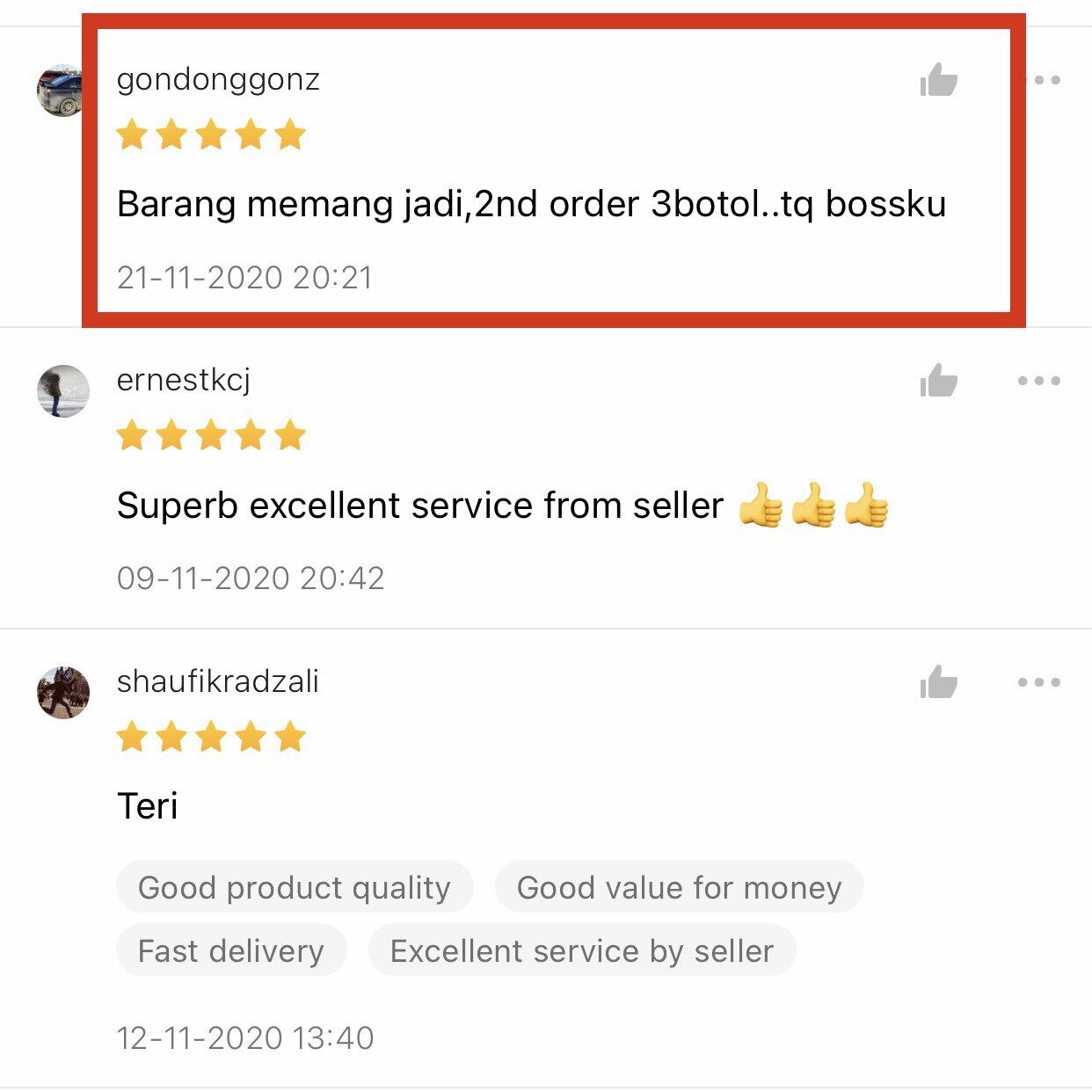Viewport: 1092px width, 1092px height.
Task: Open the three-dot menu on ernestkcj's review
Action: click(1039, 381)
